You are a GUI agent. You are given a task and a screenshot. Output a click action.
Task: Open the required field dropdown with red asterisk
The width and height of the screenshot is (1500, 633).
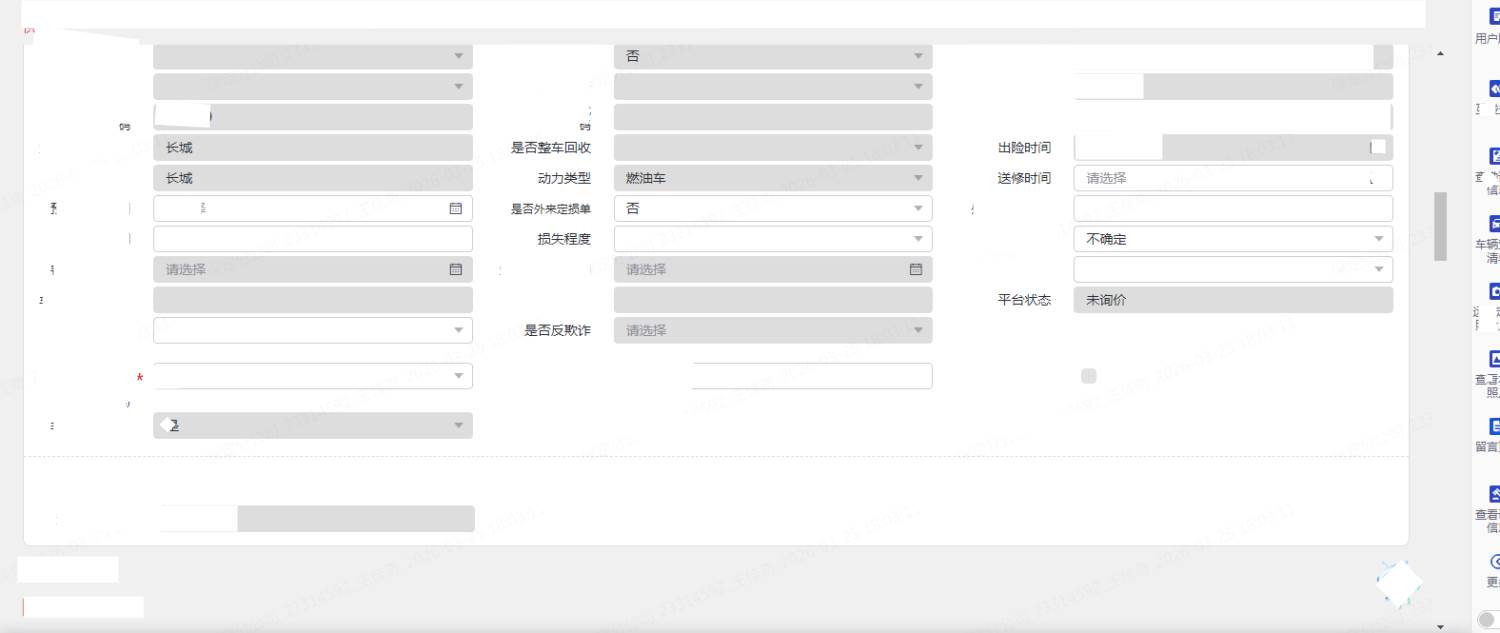[x=312, y=376]
